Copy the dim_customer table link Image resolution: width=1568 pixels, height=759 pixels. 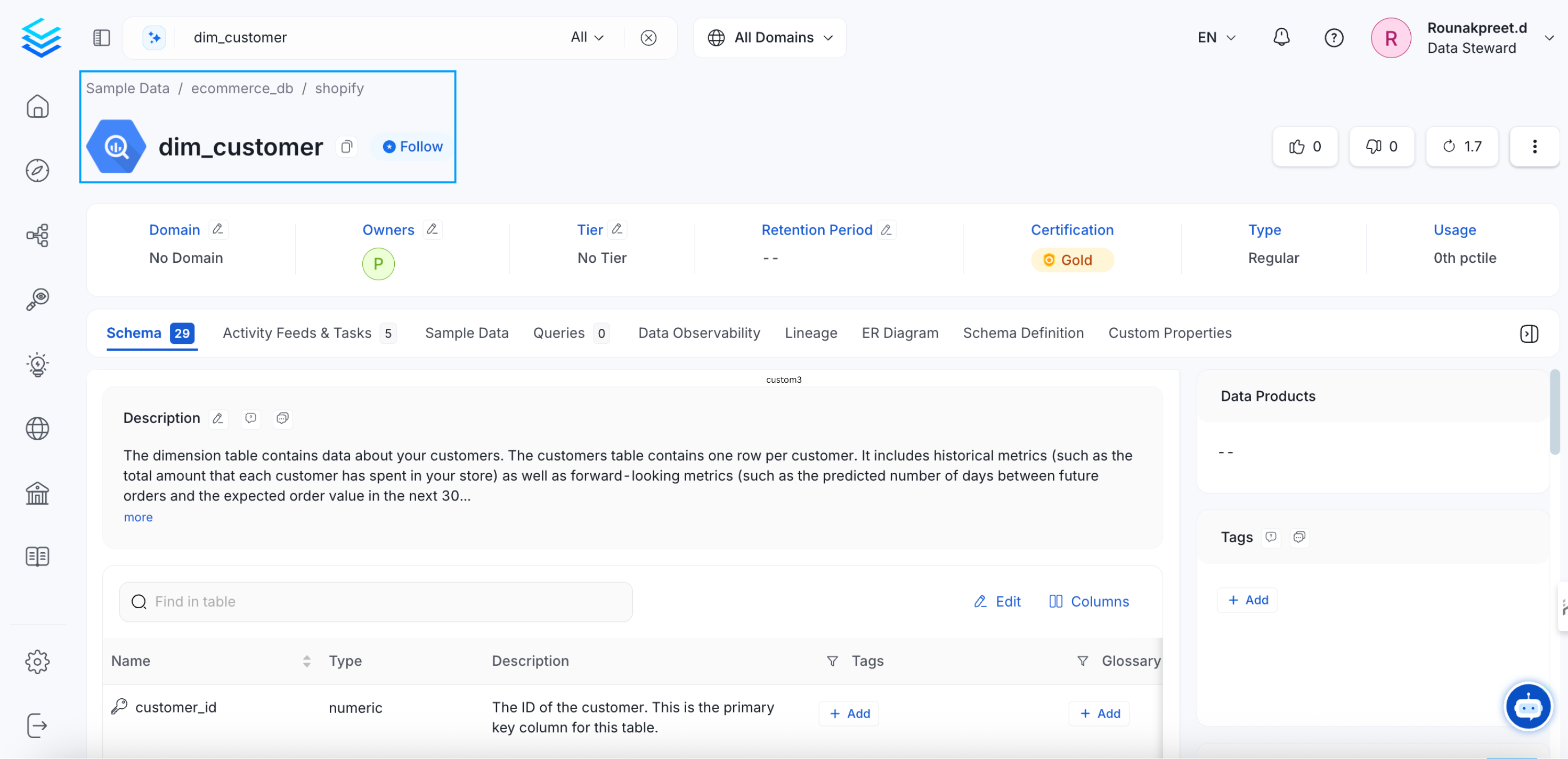click(347, 147)
